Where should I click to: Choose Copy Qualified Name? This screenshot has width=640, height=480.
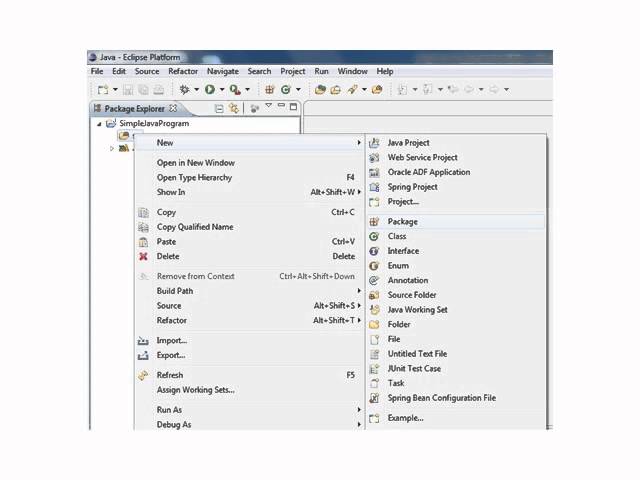pos(249,227)
